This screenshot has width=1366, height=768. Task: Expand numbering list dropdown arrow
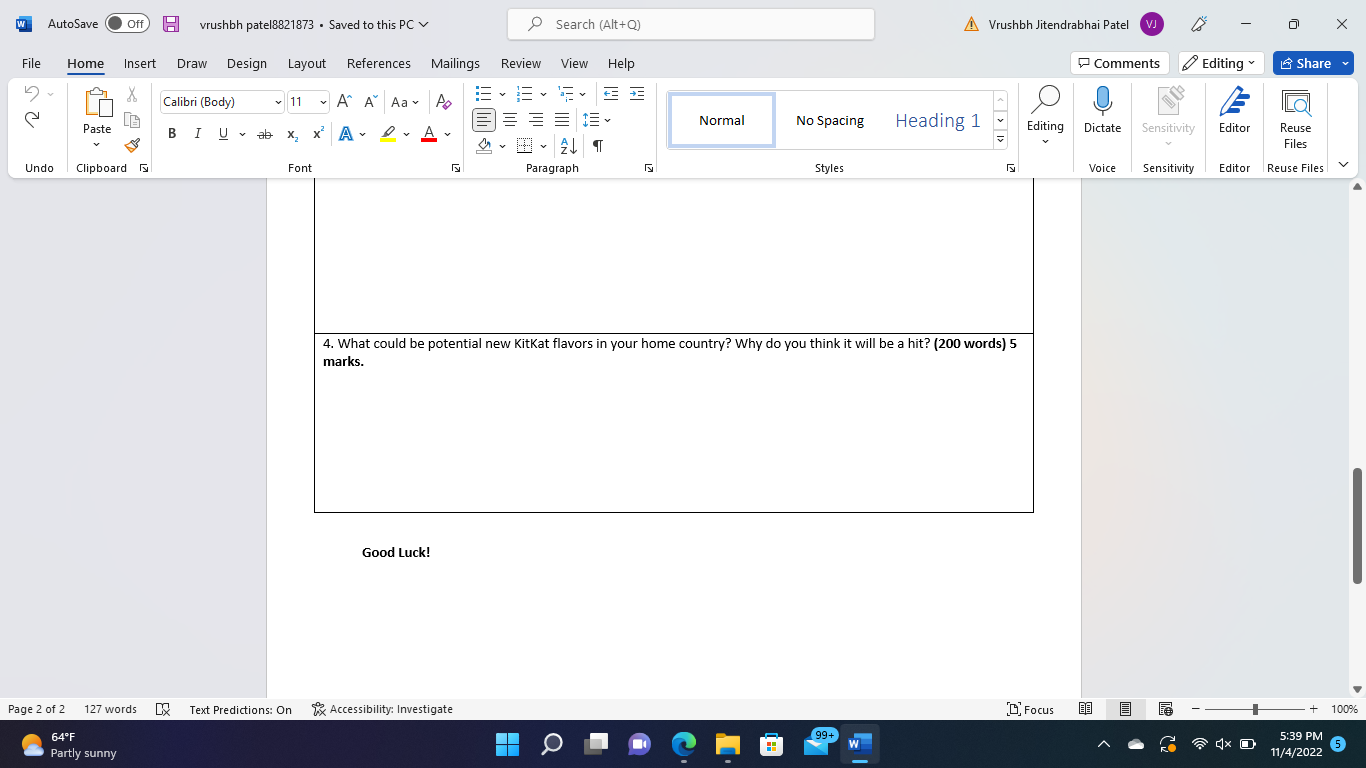543,94
